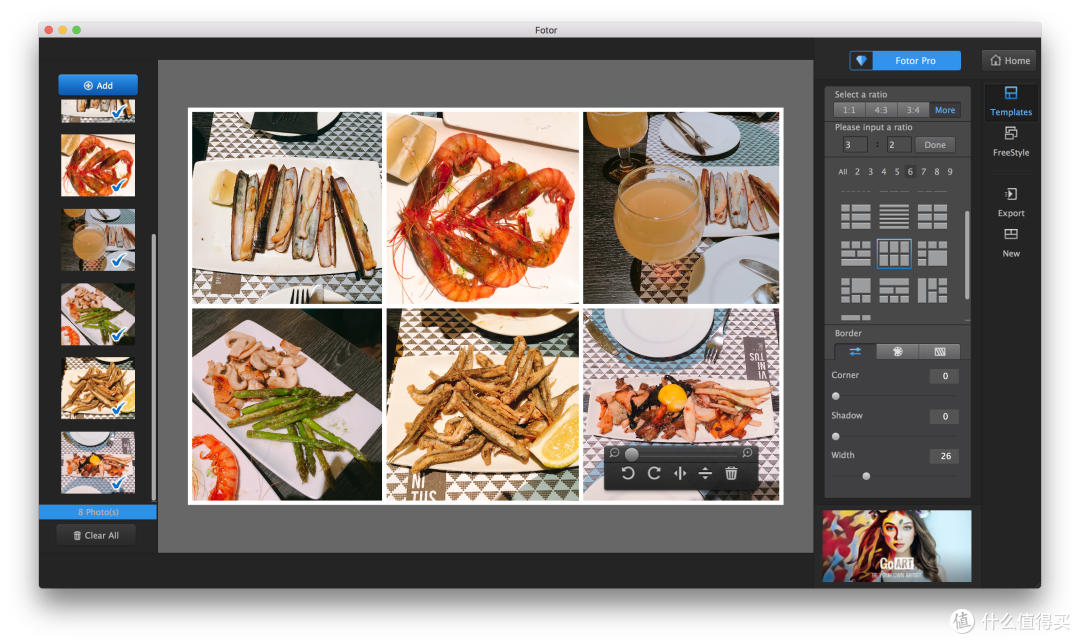Image resolution: width=1080 pixels, height=644 pixels.
Task: Select the 3:4 ratio
Action: point(913,110)
